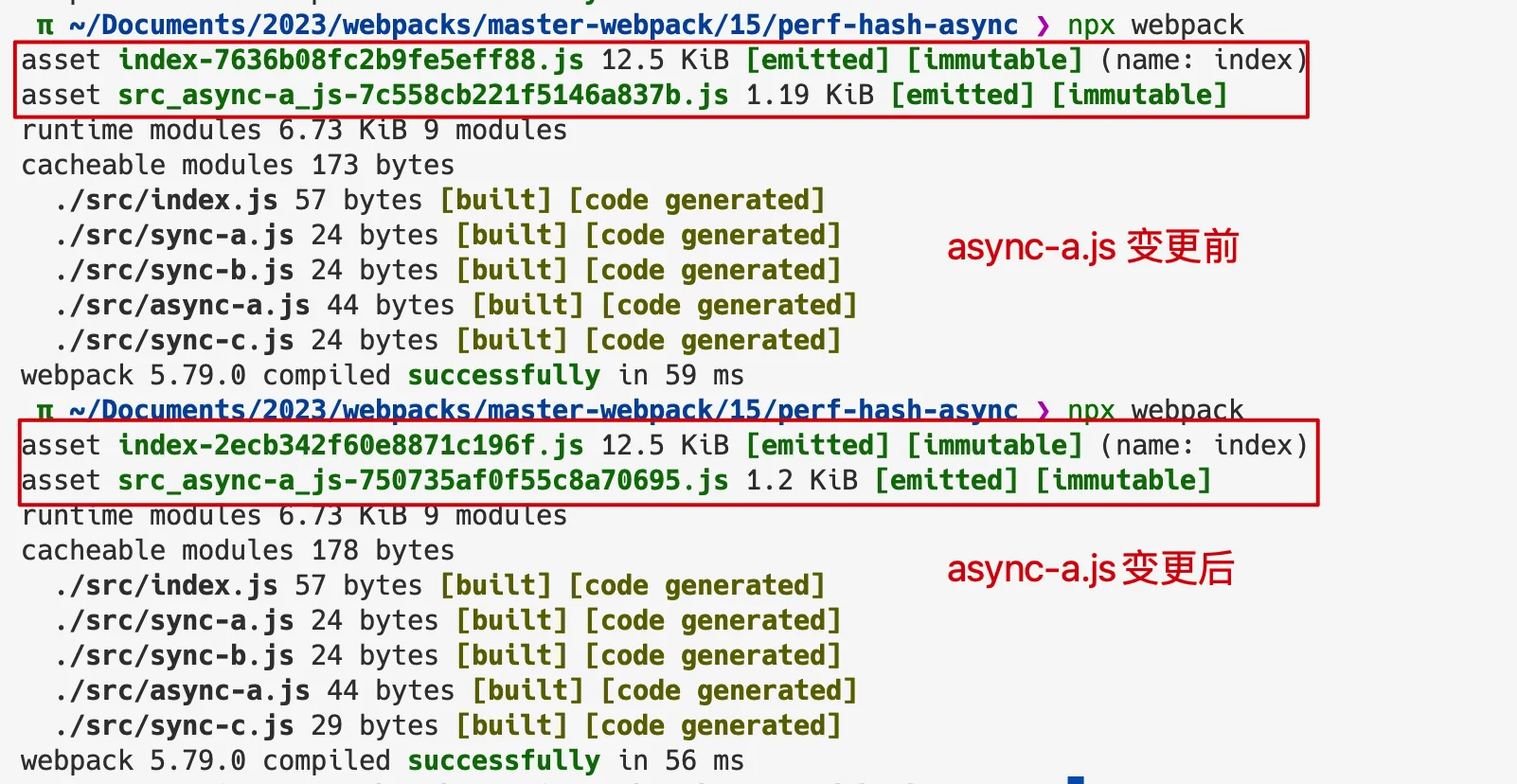Viewport: 1517px width, 784px height.
Task: Click the second 'npx webpack' command
Action: coord(1156,410)
